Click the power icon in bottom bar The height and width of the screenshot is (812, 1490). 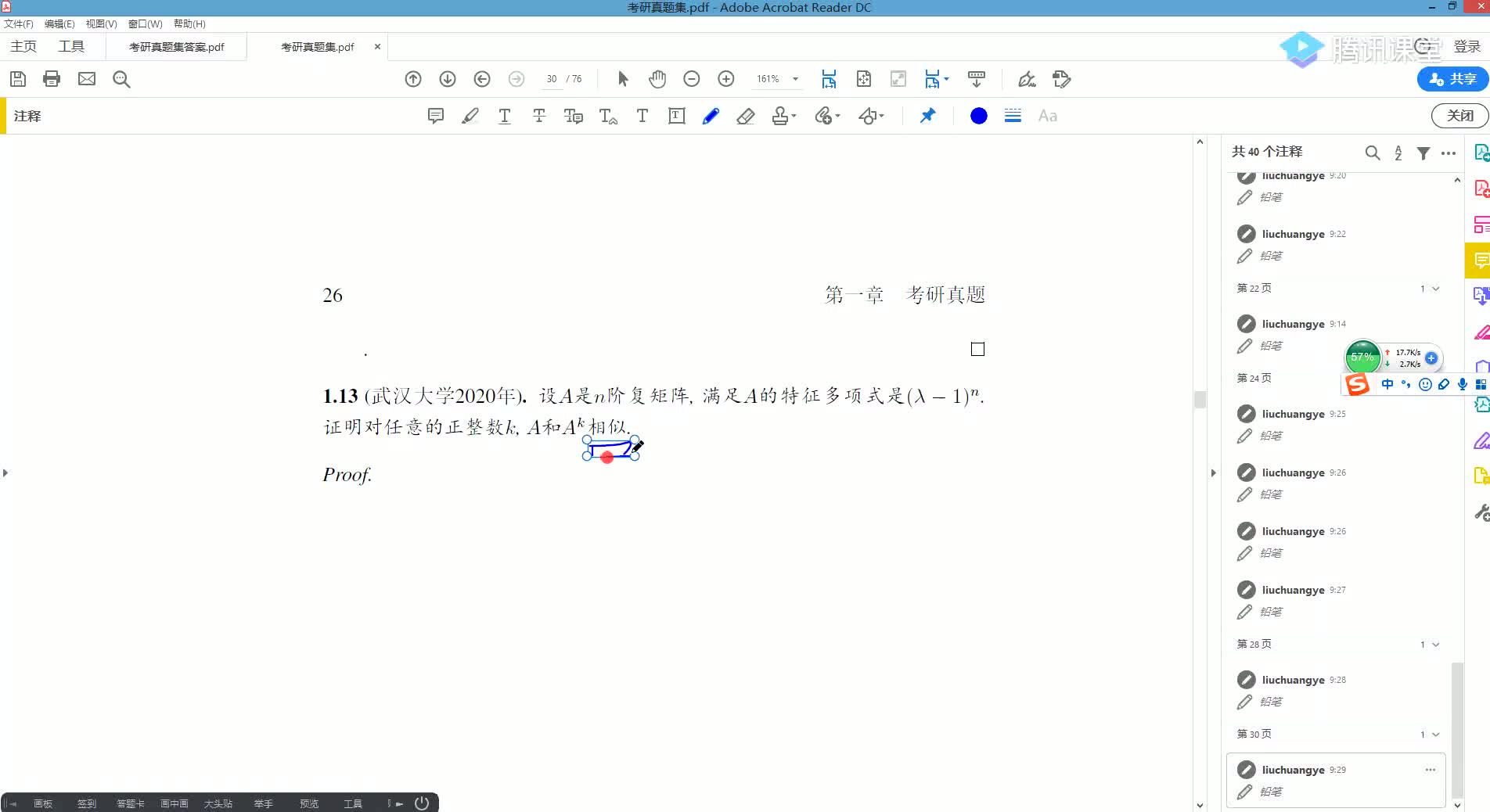point(422,803)
